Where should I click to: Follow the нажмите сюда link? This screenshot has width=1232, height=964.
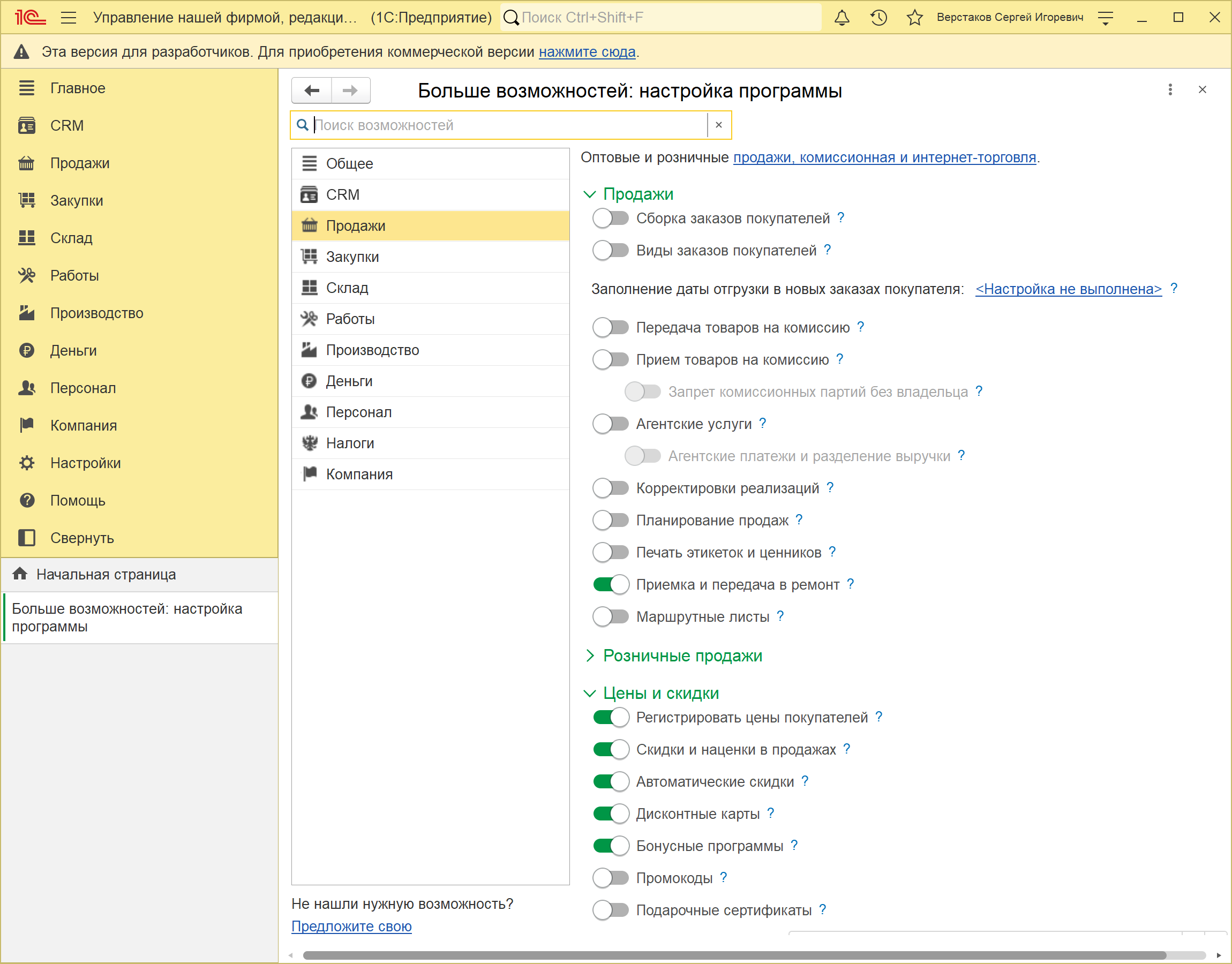587,52
